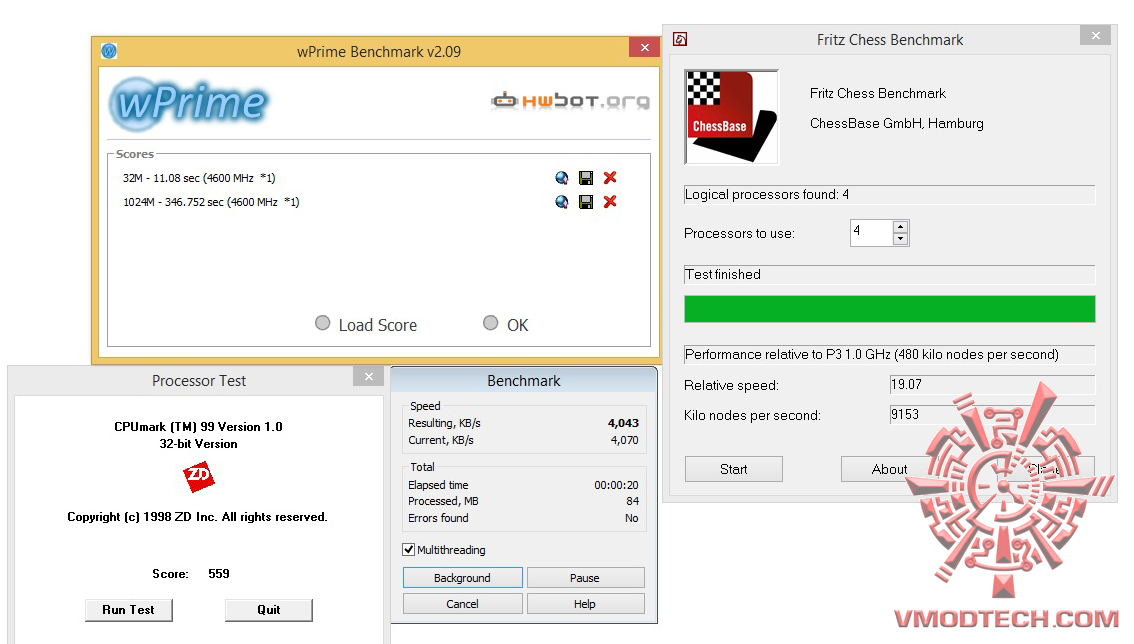The height and width of the screenshot is (644, 1134).
Task: Submit the 1024M score online via globe icon
Action: [x=562, y=202]
